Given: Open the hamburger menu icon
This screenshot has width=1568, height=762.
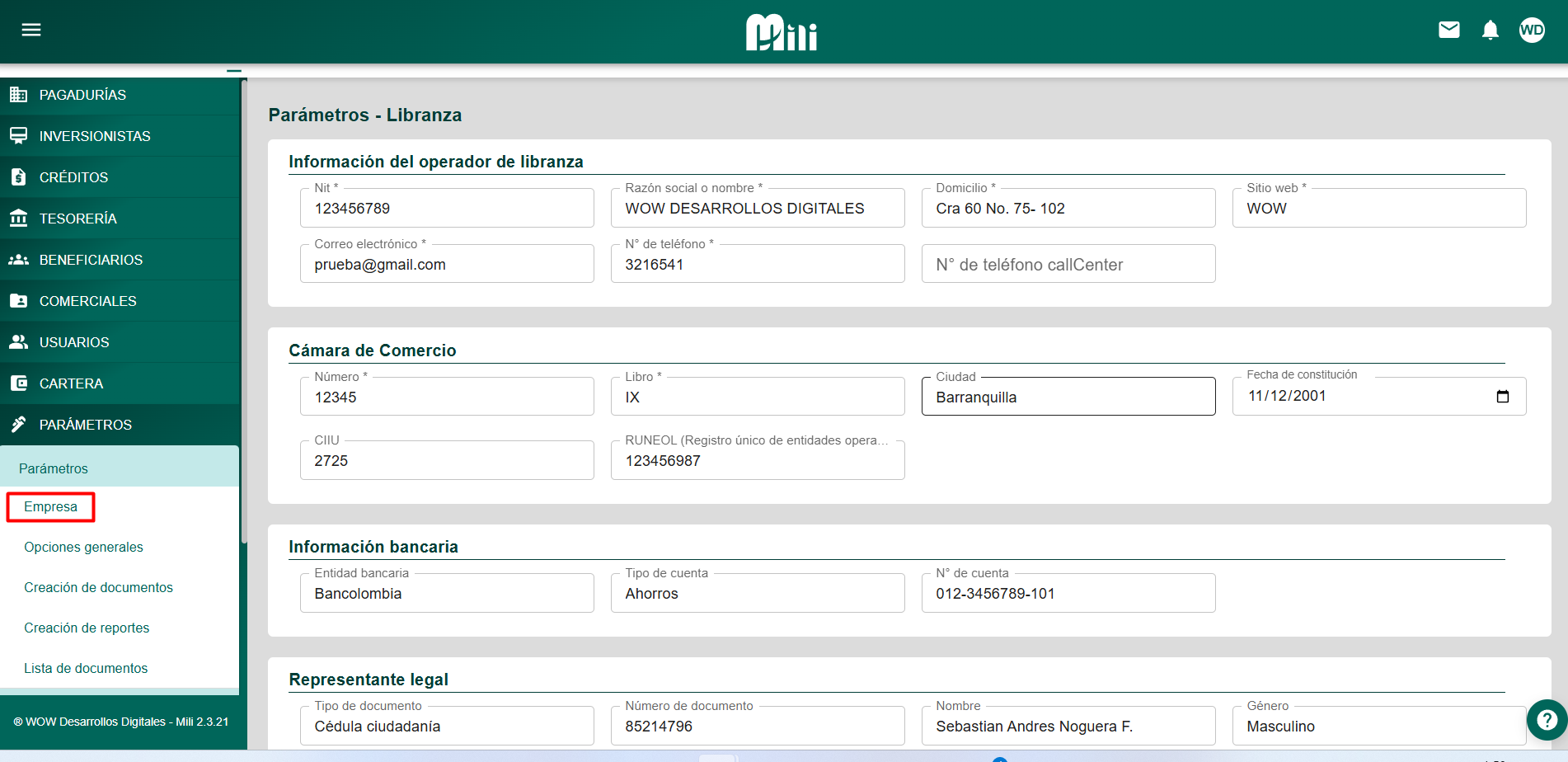Looking at the screenshot, I should tap(31, 31).
